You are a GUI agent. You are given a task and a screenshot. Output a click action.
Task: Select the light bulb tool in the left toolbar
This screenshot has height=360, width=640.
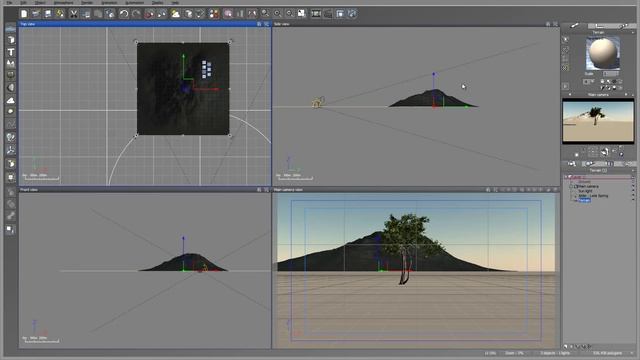(x=11, y=164)
